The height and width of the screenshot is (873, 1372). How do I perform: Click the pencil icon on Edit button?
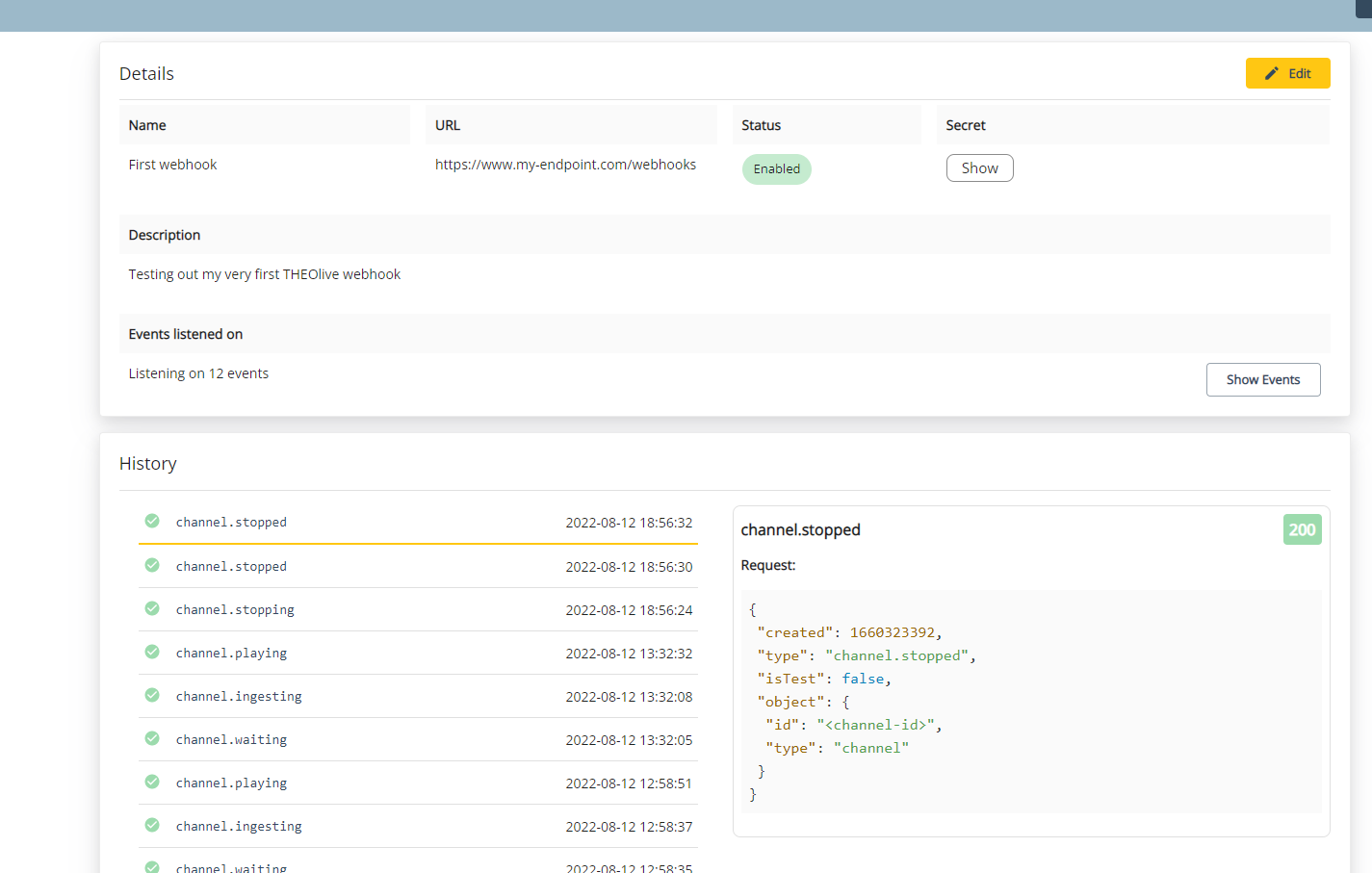(x=1271, y=73)
